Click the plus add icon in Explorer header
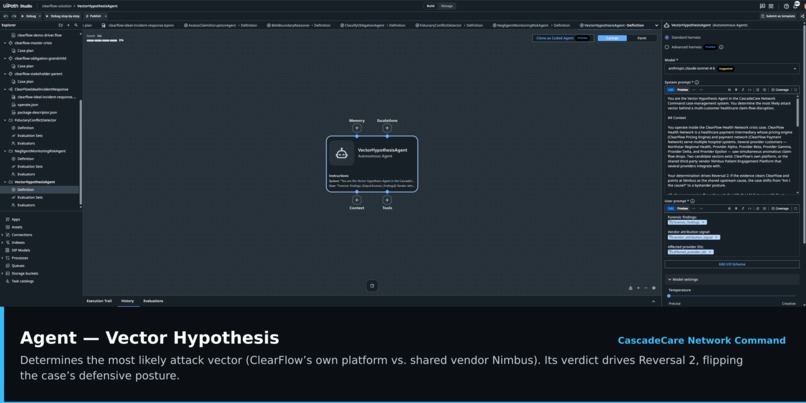 [x=69, y=25]
